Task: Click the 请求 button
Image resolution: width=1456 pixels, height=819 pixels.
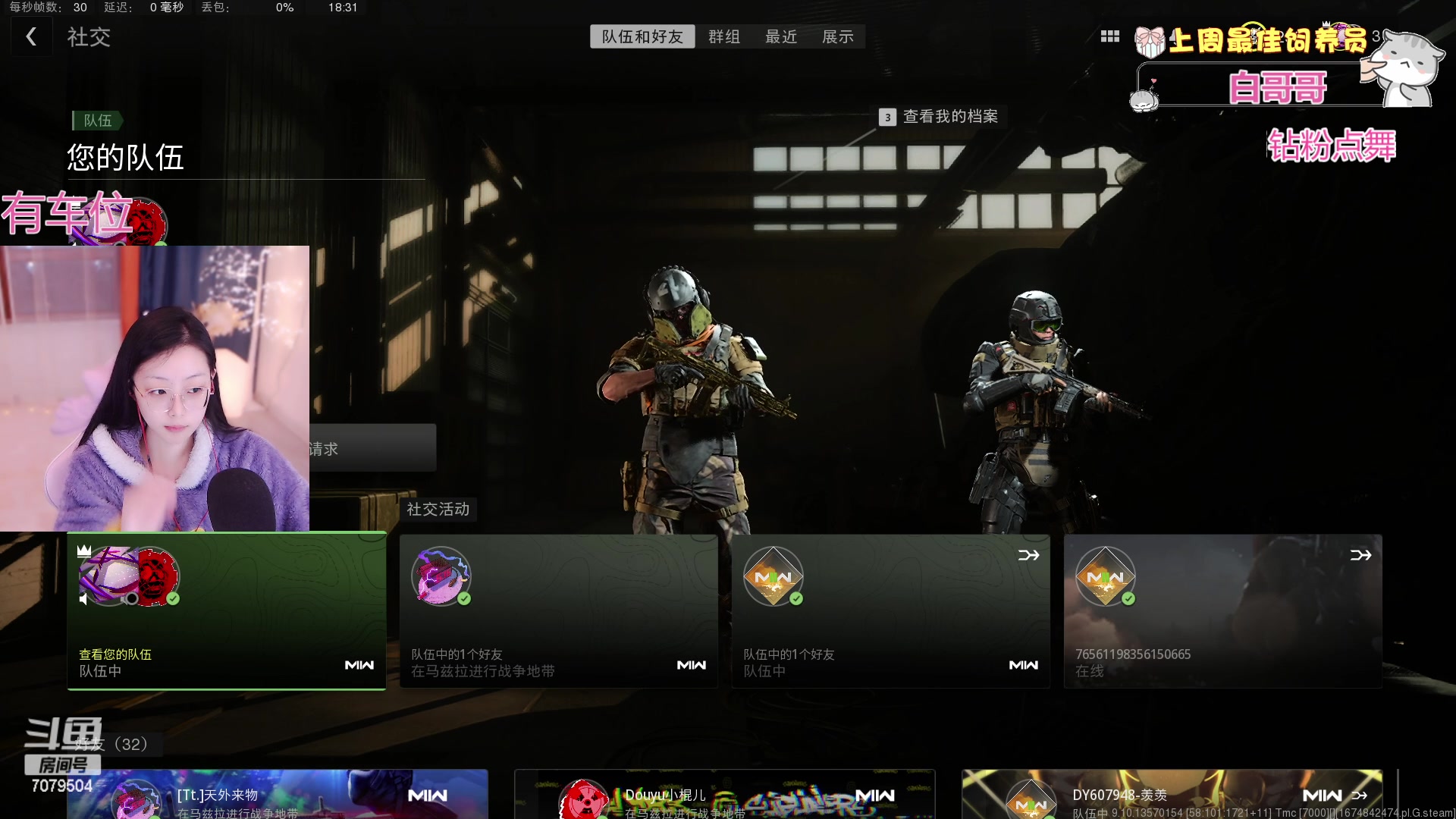Action: pos(372,448)
